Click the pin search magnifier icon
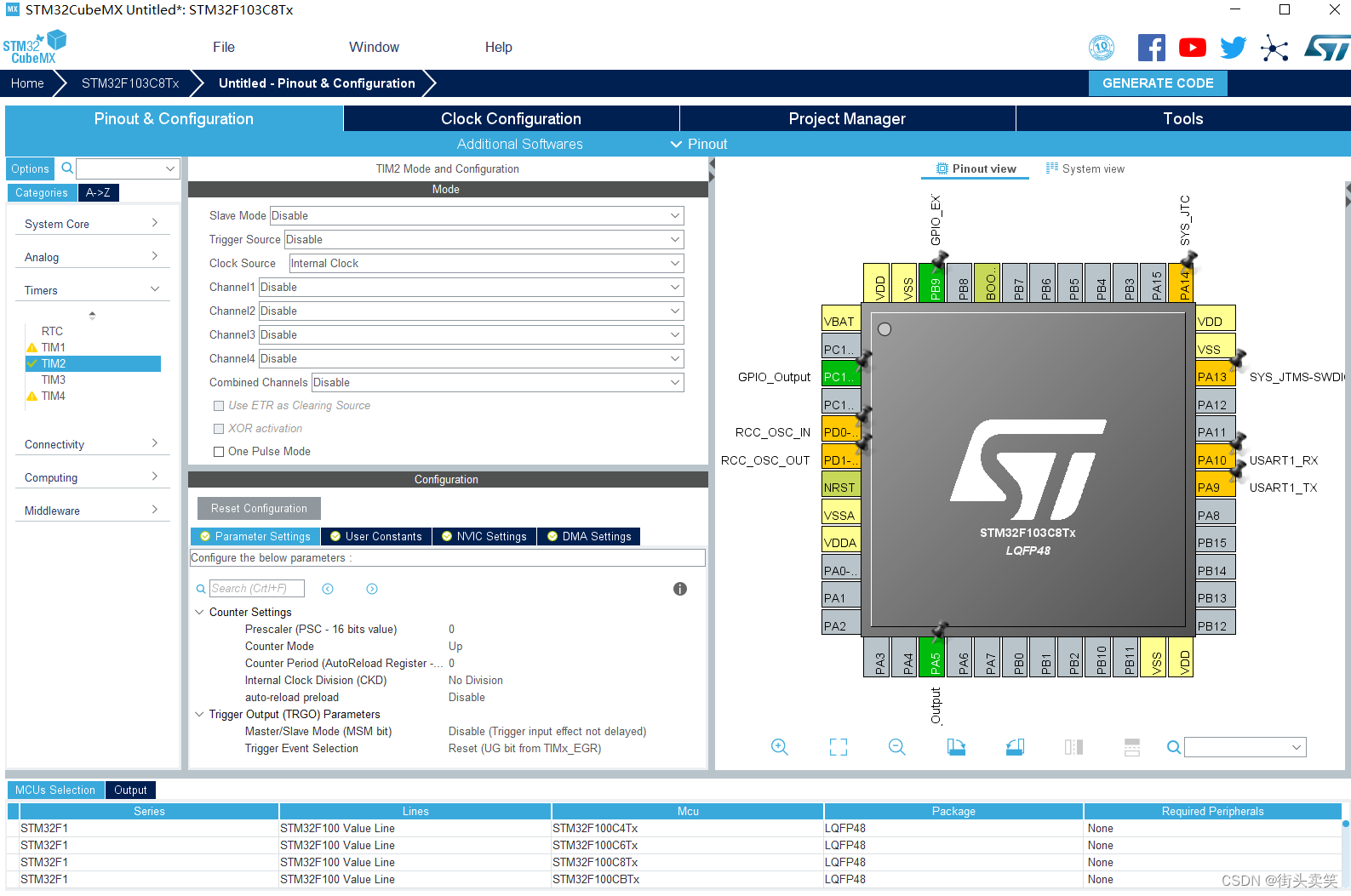Image resolution: width=1351 pixels, height=896 pixels. [x=1174, y=747]
